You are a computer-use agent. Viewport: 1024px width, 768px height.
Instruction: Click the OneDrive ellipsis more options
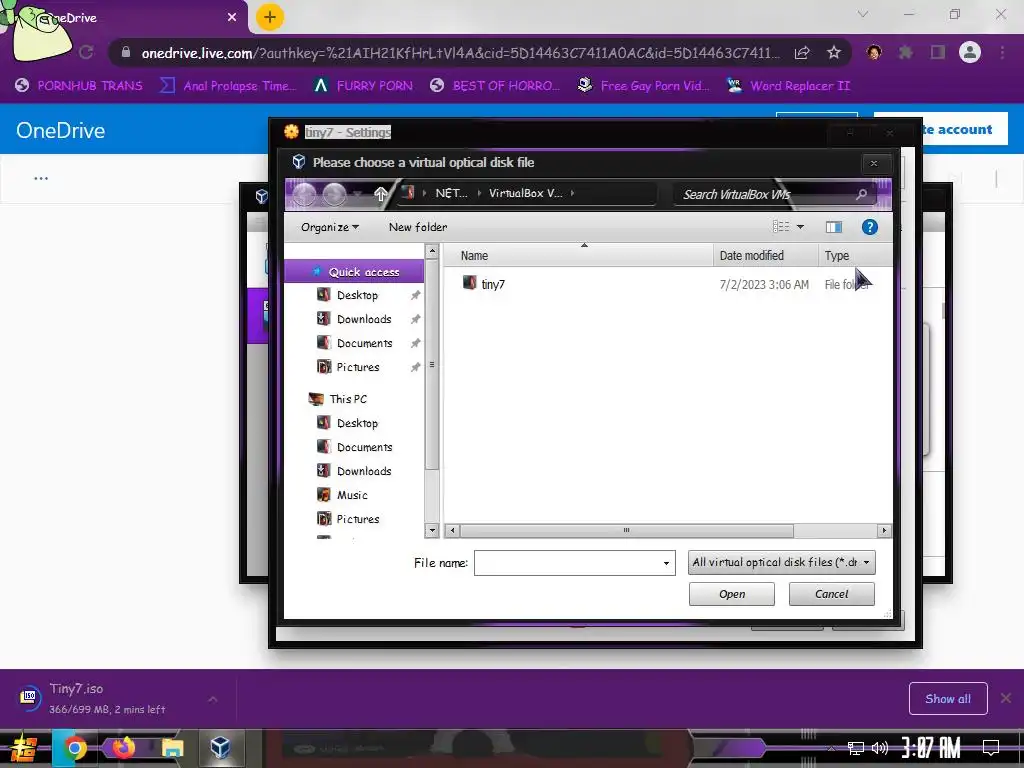(x=41, y=178)
